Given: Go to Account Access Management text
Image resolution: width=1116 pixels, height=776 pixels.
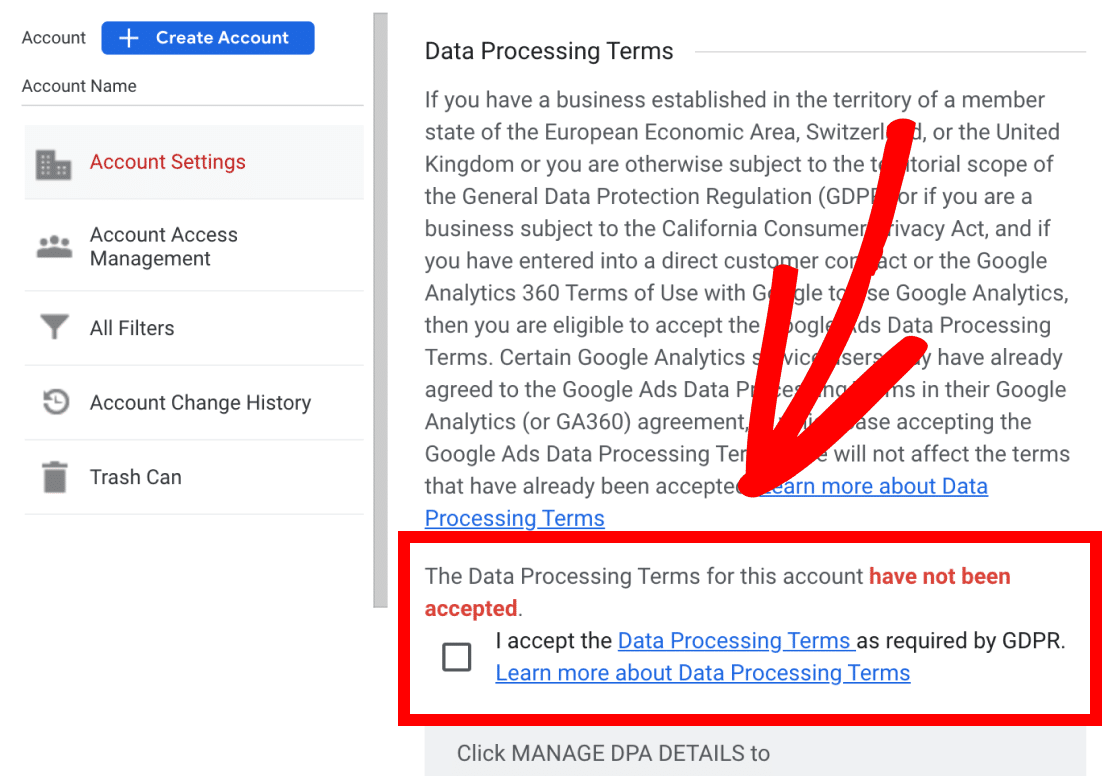Looking at the screenshot, I should click(164, 247).
